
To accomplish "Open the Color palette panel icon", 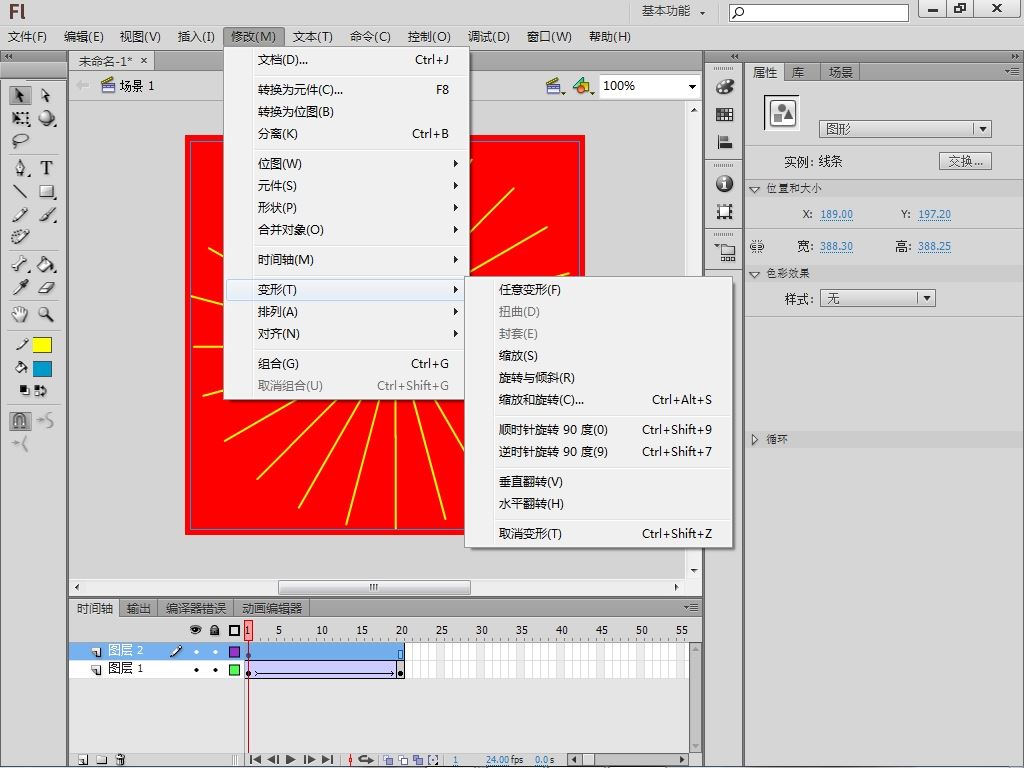I will (x=724, y=87).
